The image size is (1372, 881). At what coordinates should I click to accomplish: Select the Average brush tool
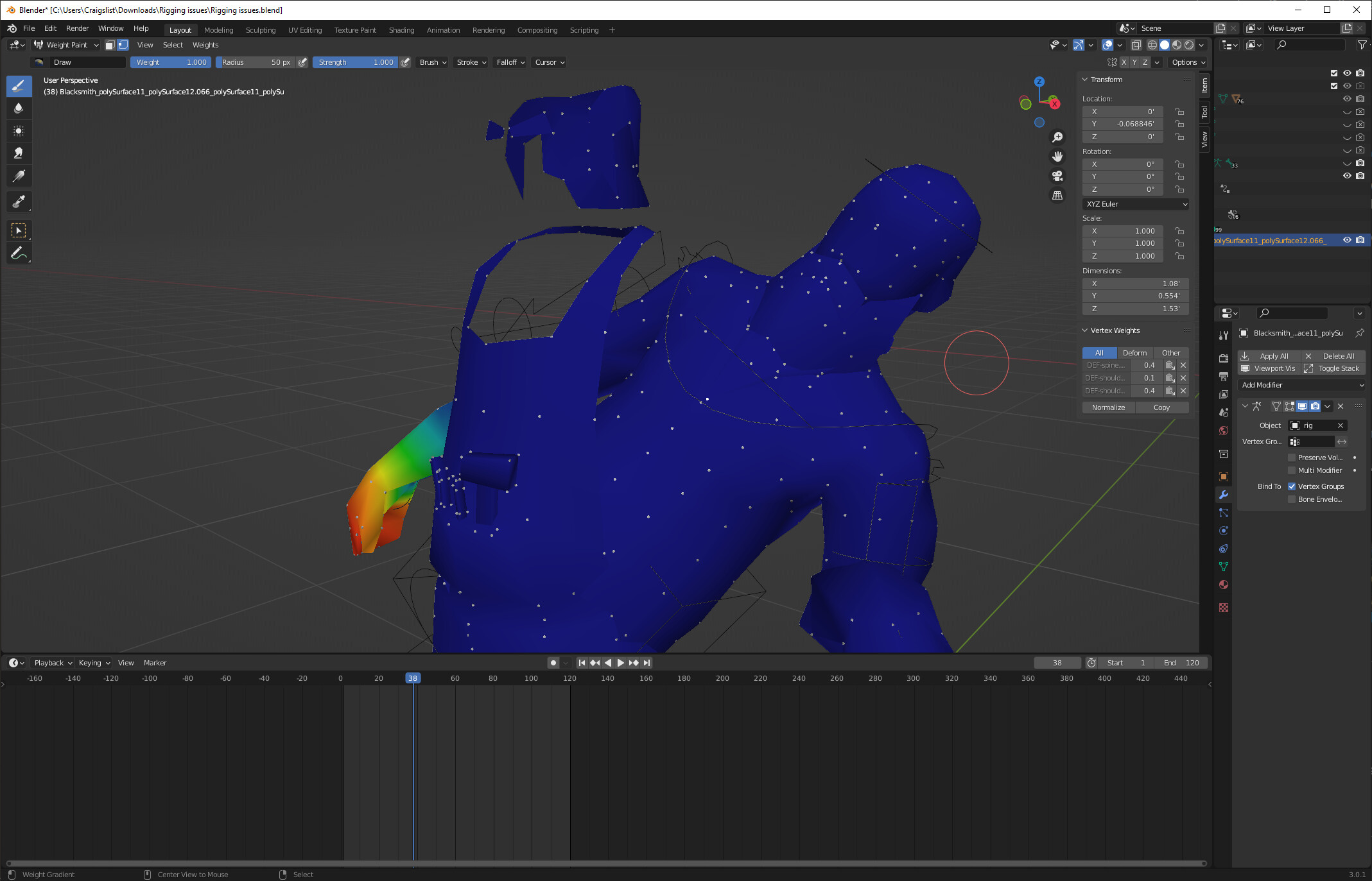[19, 130]
